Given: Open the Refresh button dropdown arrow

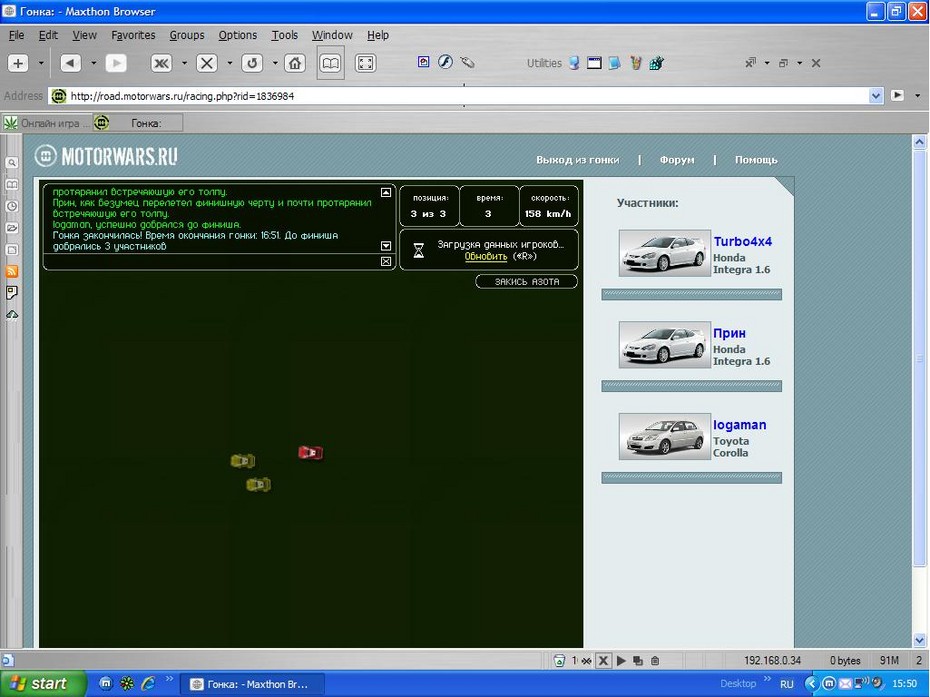Looking at the screenshot, I should pyautogui.click(x=275, y=63).
